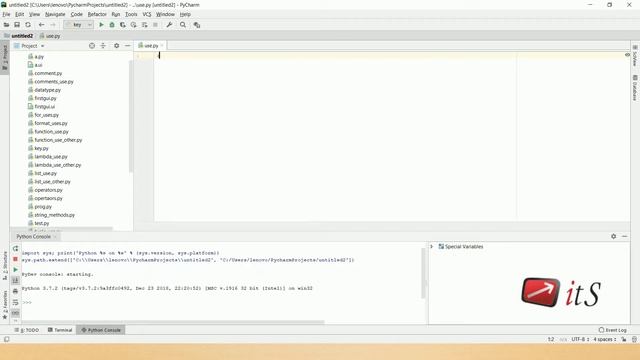
Task: Click the Forward navigation arrow
Action: click(x=53, y=25)
